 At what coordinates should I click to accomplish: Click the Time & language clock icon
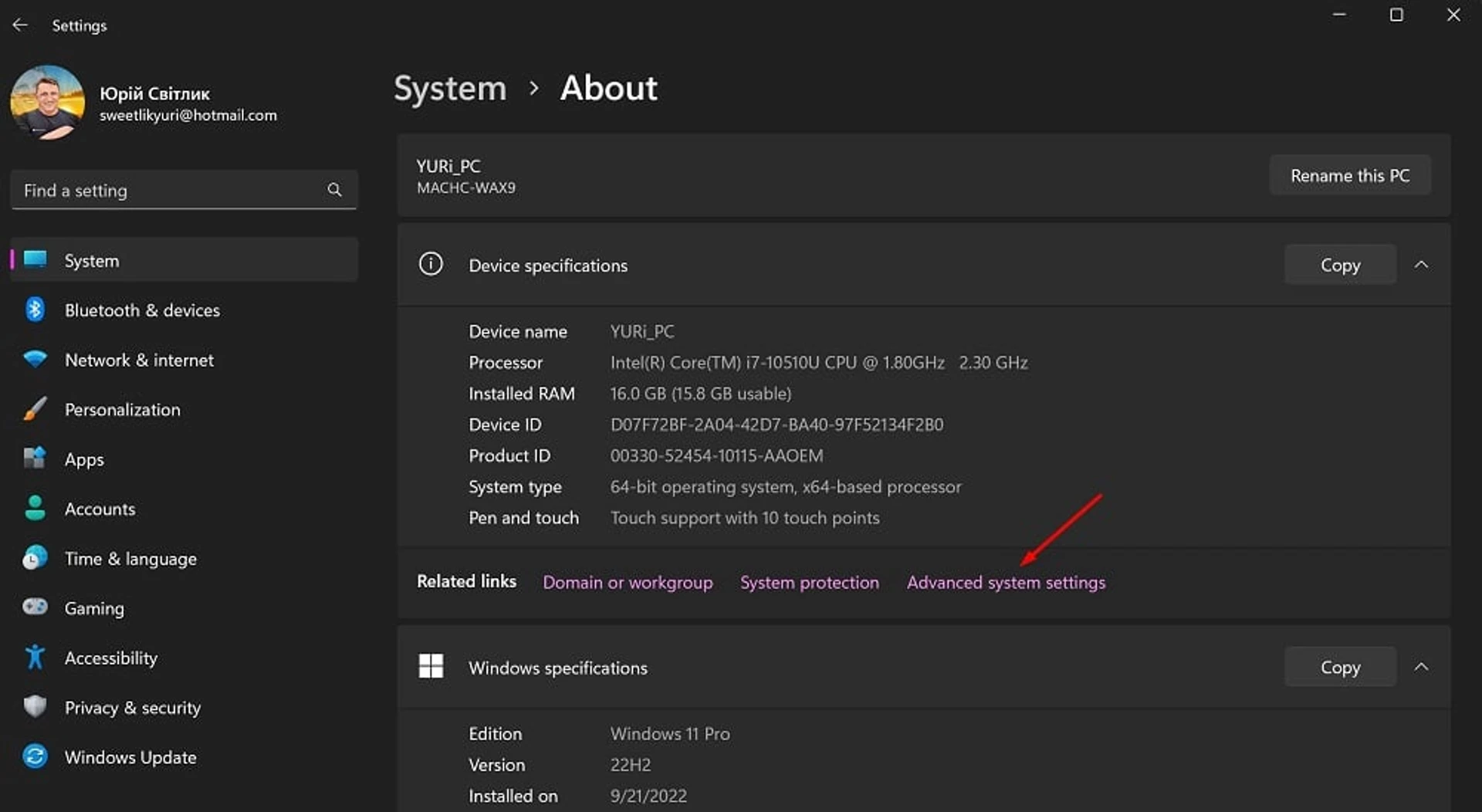(x=35, y=558)
